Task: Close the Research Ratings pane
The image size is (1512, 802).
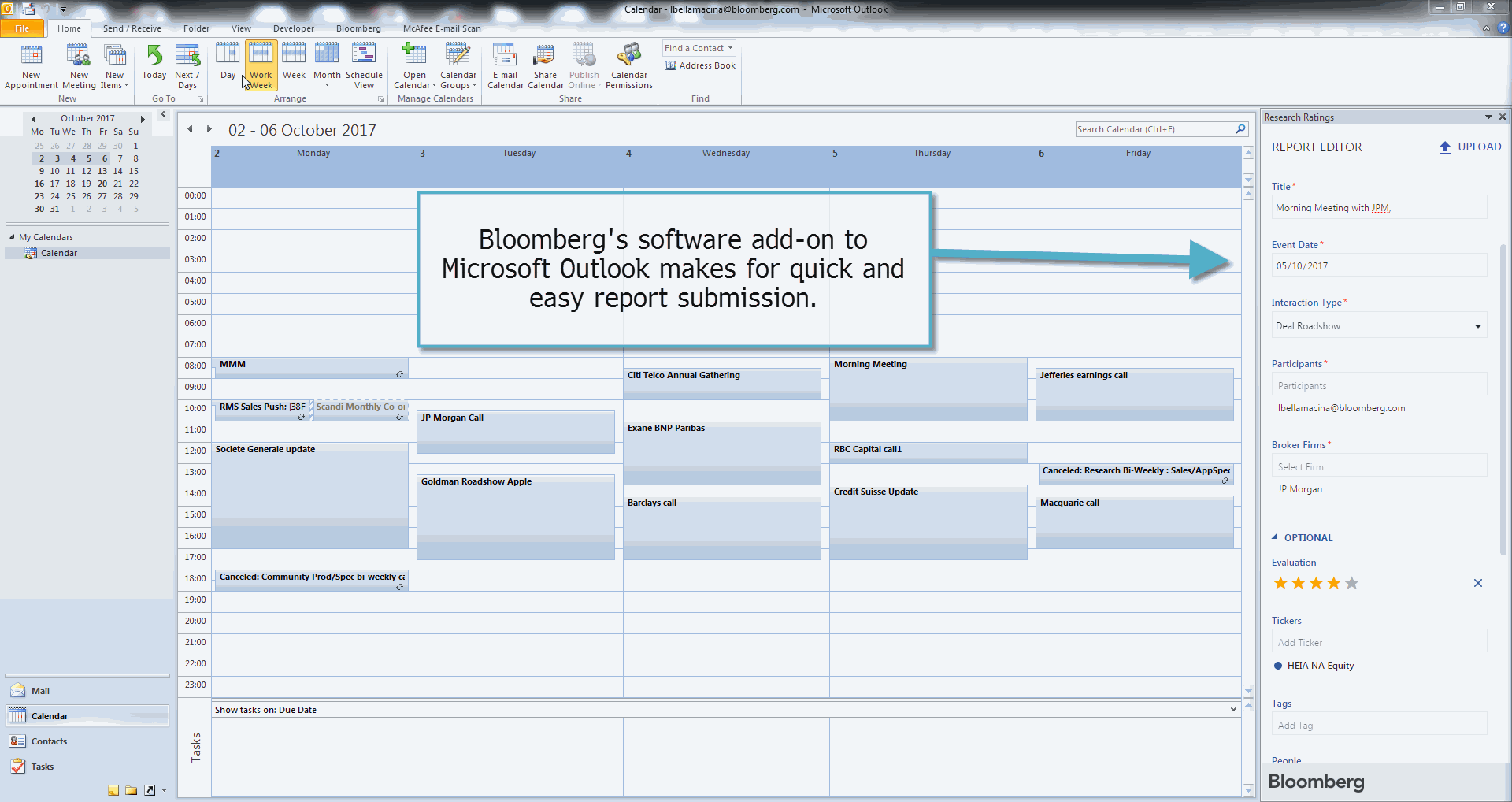Action: [x=1503, y=117]
